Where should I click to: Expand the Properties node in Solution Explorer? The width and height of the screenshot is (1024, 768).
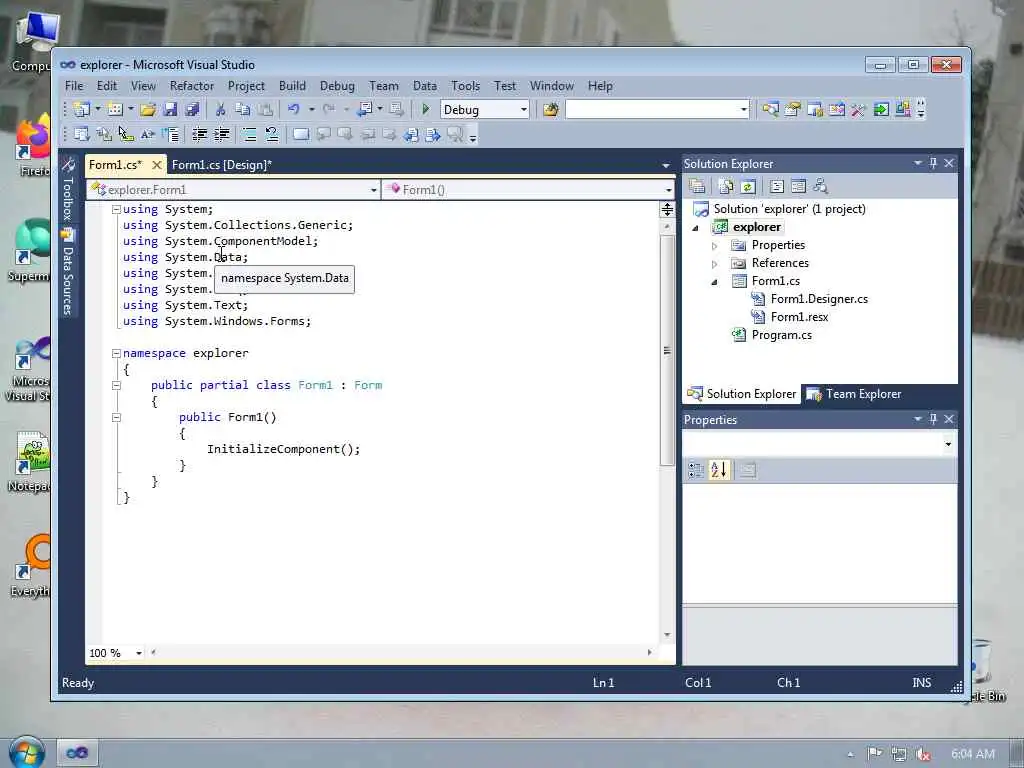[714, 246]
